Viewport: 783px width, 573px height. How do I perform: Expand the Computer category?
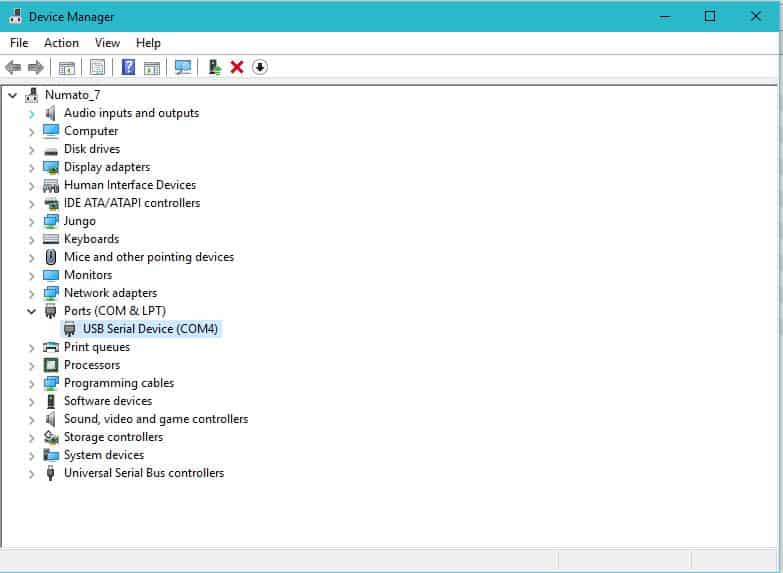point(31,132)
